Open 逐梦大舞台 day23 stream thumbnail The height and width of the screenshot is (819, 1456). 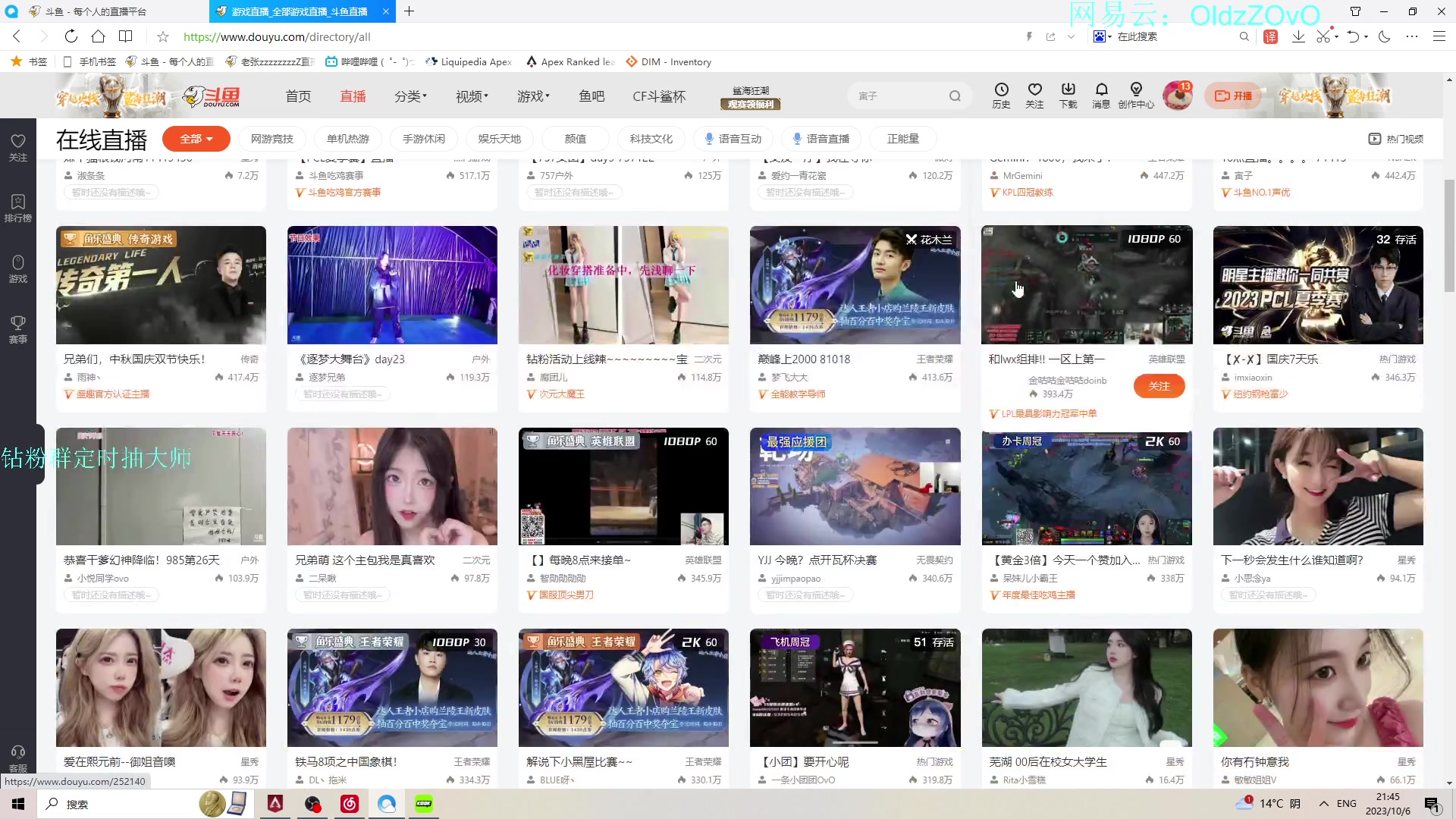[392, 285]
